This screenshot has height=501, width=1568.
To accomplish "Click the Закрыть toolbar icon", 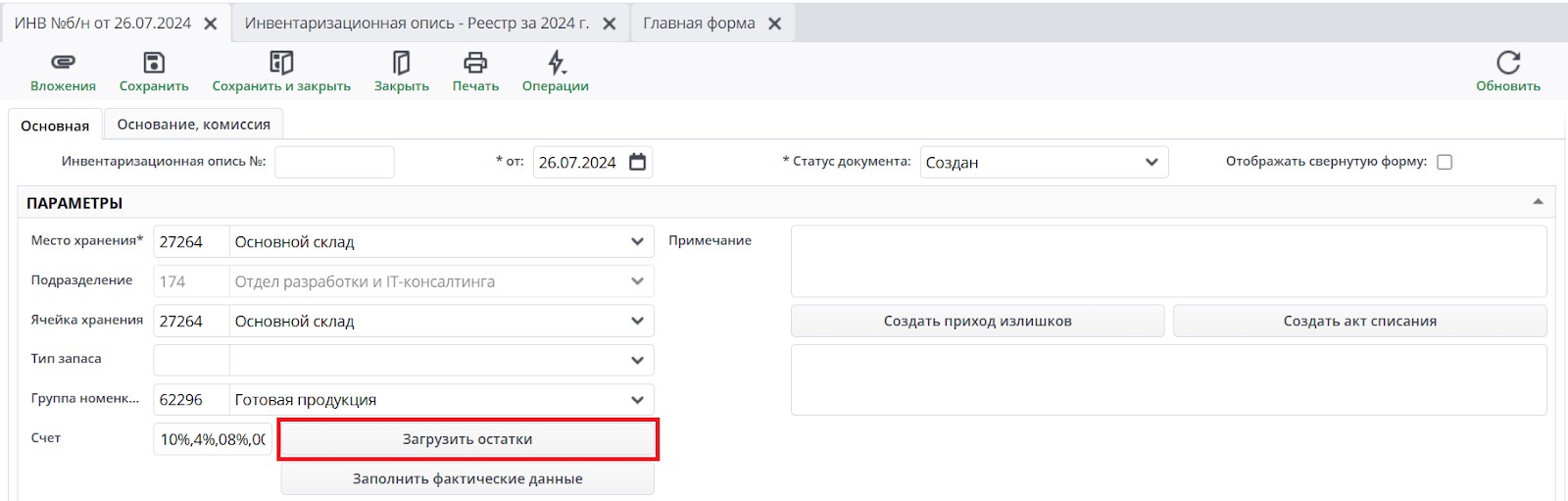I will pos(401,63).
